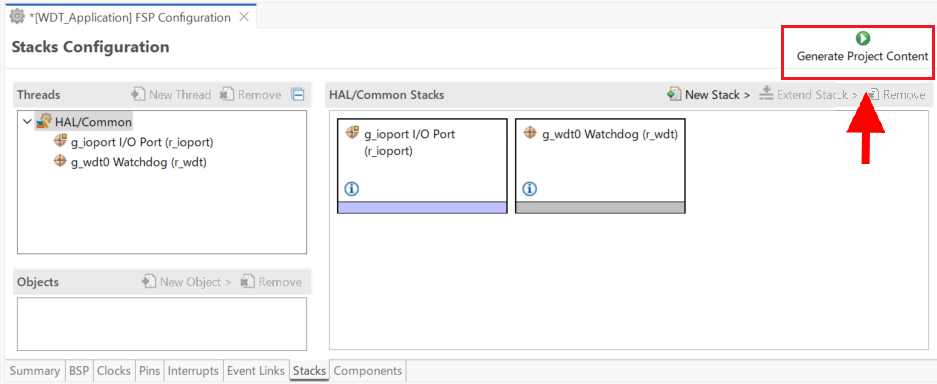
Task: Select the Stacks tab
Action: pos(309,371)
